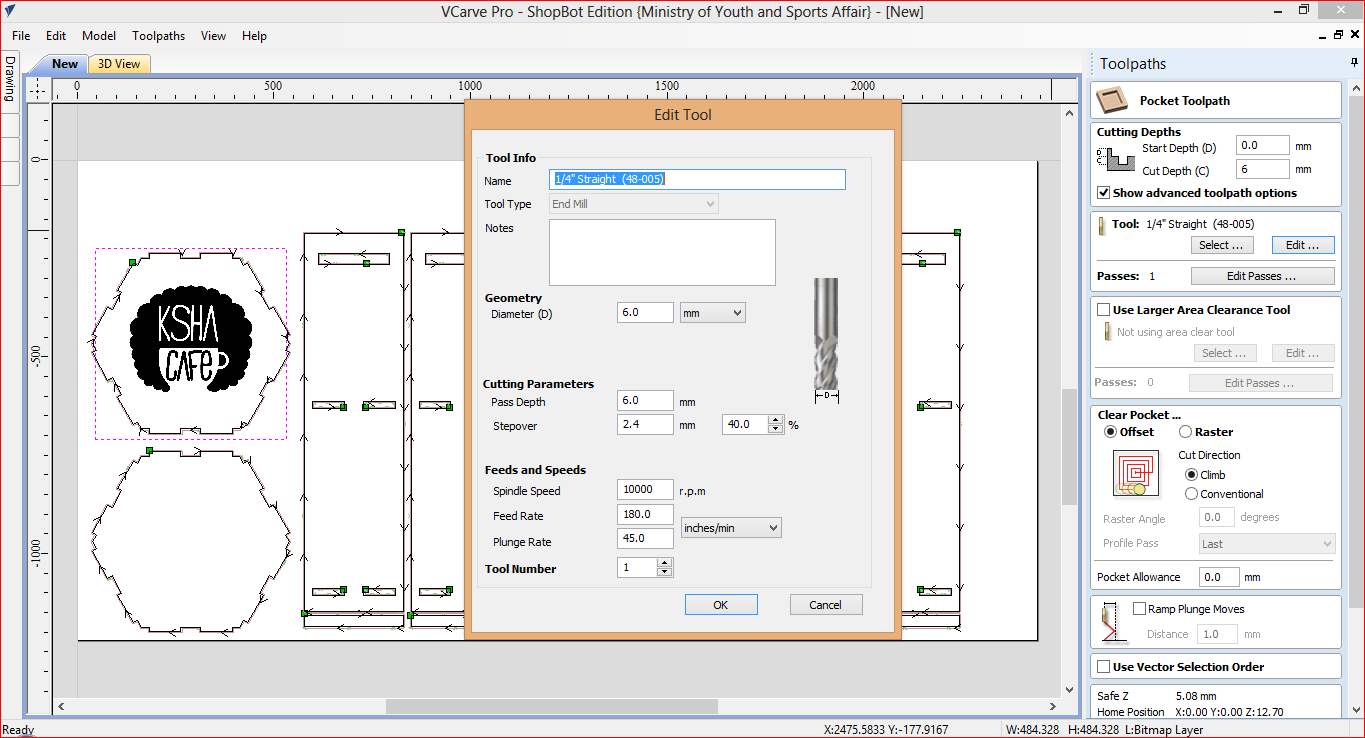Click the ruler origin corner icon

click(x=37, y=89)
